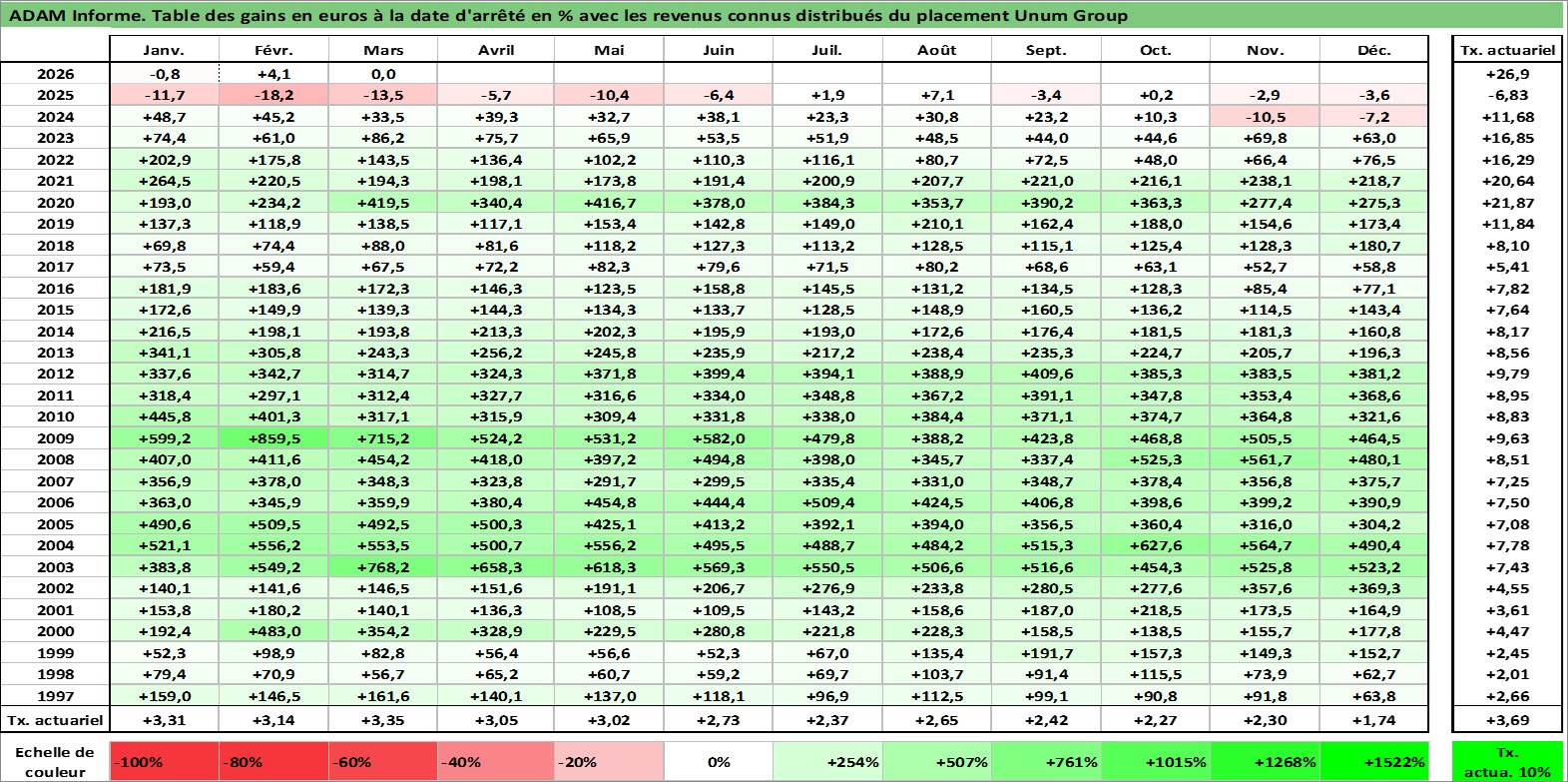Select the 'Juil.' column header
This screenshot has width=1568, height=782.
tap(827, 50)
